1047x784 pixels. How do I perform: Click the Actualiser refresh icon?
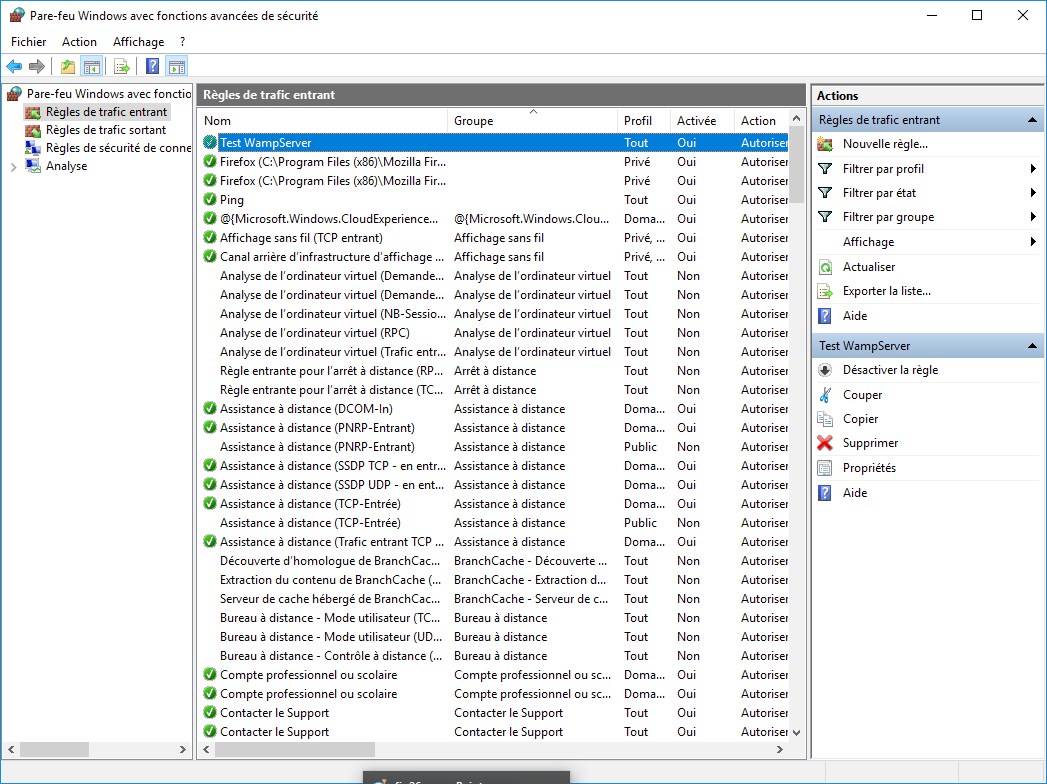(825, 267)
